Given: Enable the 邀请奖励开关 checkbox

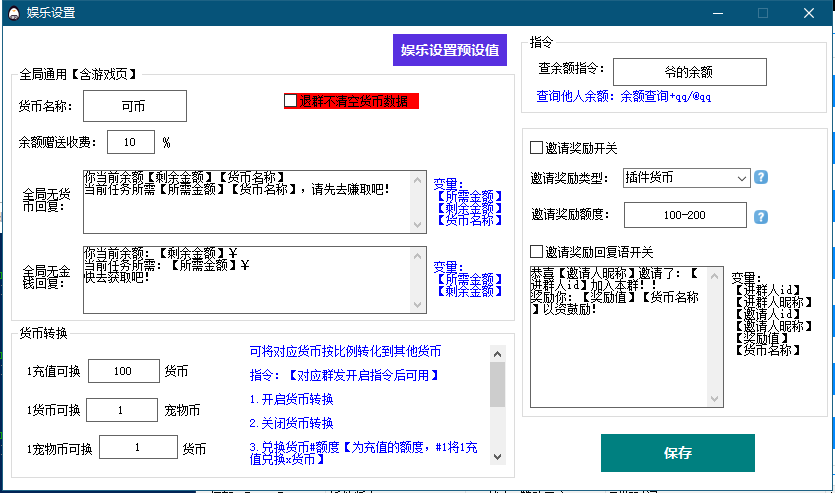Looking at the screenshot, I should [536, 147].
